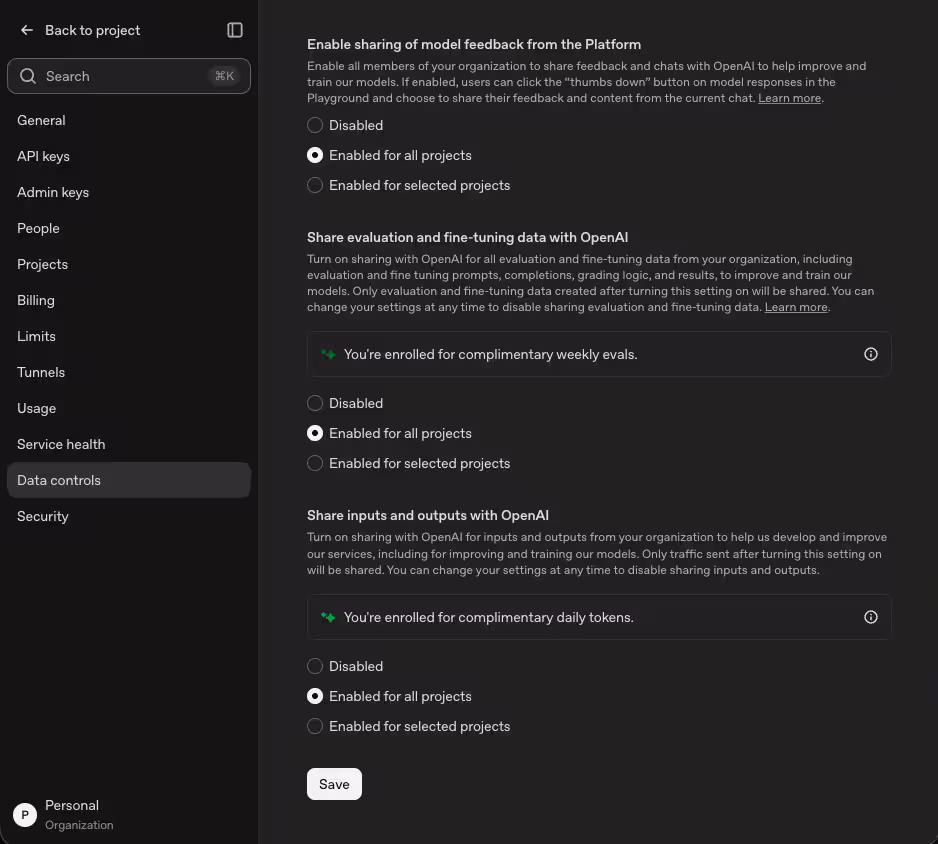The width and height of the screenshot is (938, 844).
Task: Open Learn more link for model feedback sharing
Action: pos(789,98)
